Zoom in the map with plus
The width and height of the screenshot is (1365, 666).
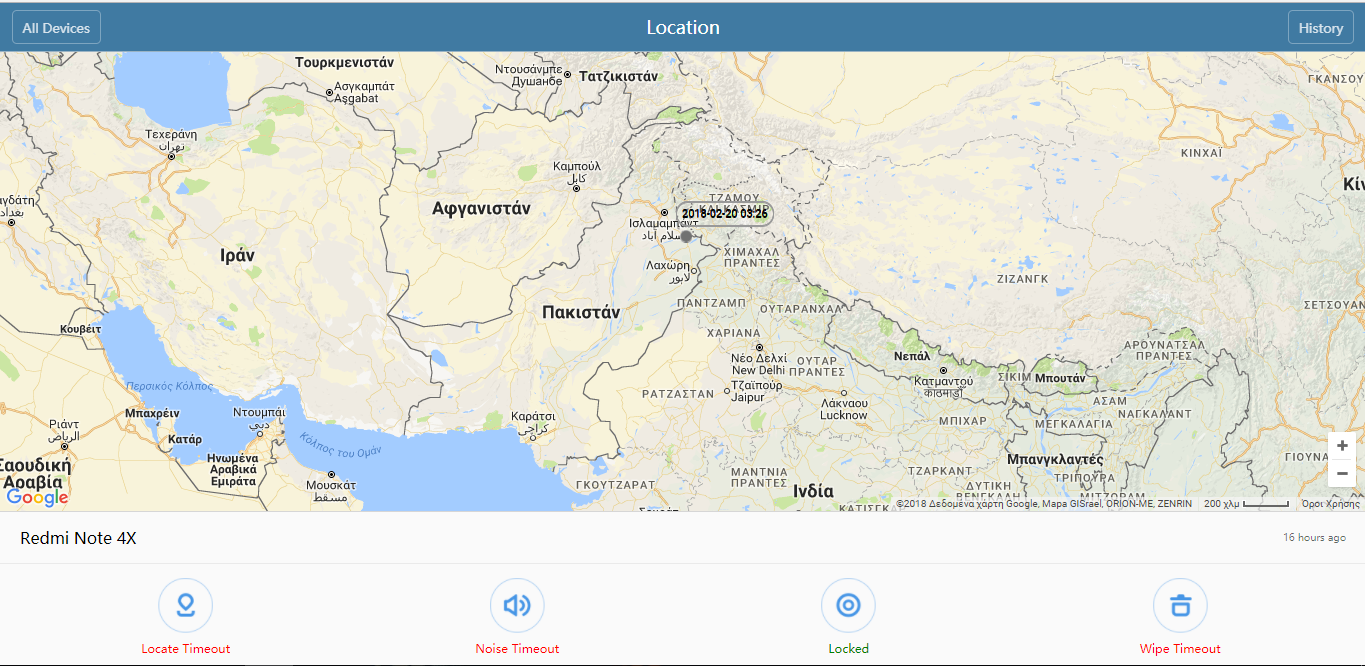(1342, 446)
